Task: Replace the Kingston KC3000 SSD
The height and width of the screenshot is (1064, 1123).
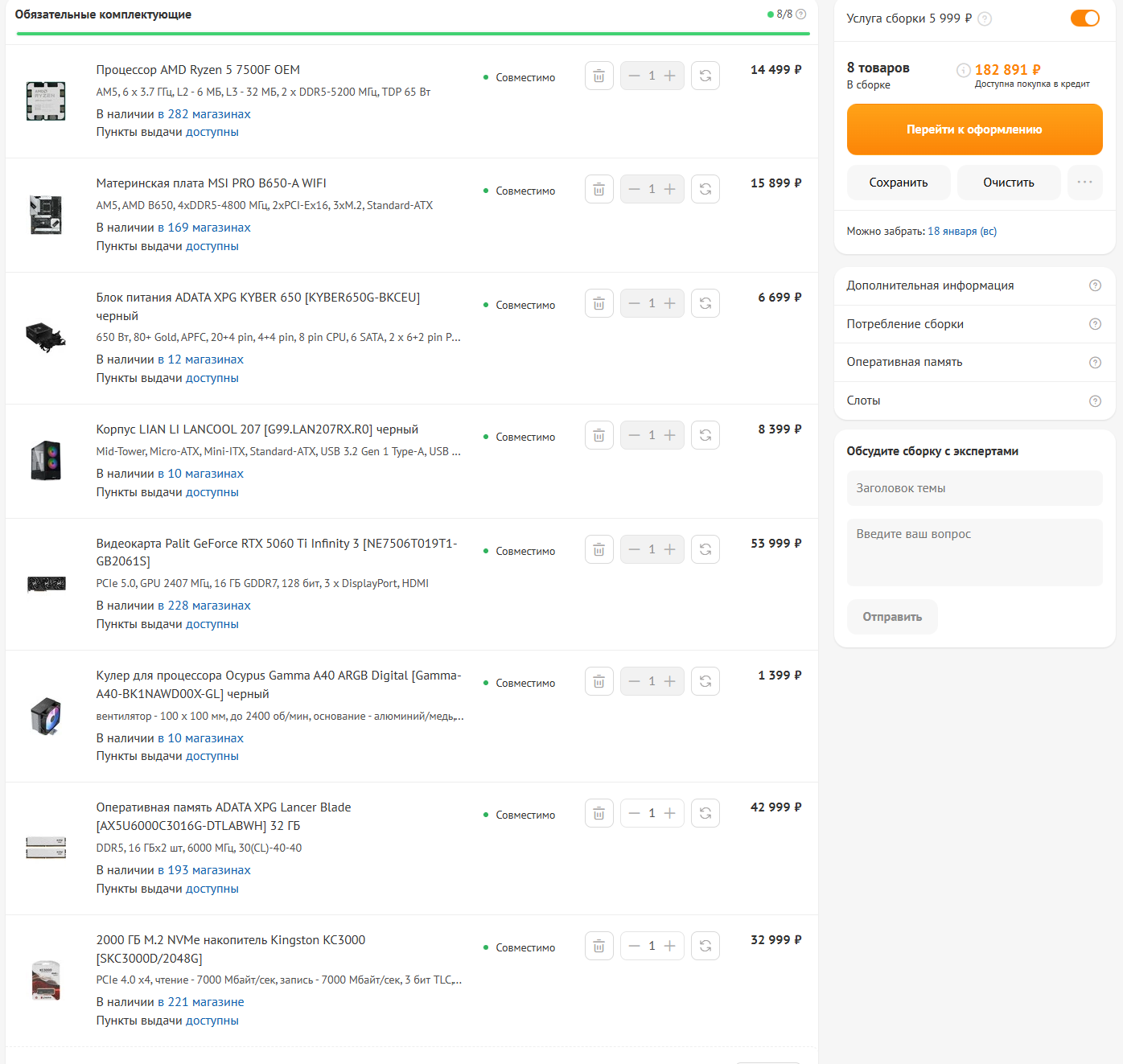Action: [x=705, y=946]
